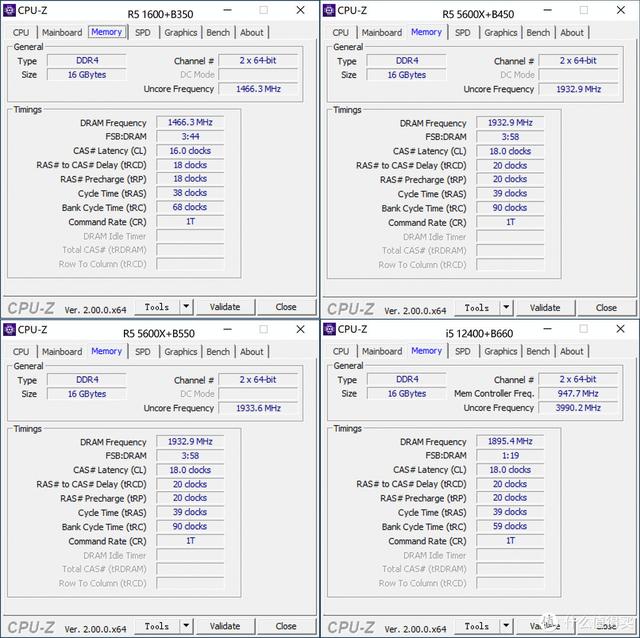This screenshot has width=640, height=638.
Task: Minimize the i5 12400+B660 window
Action: pos(548,329)
